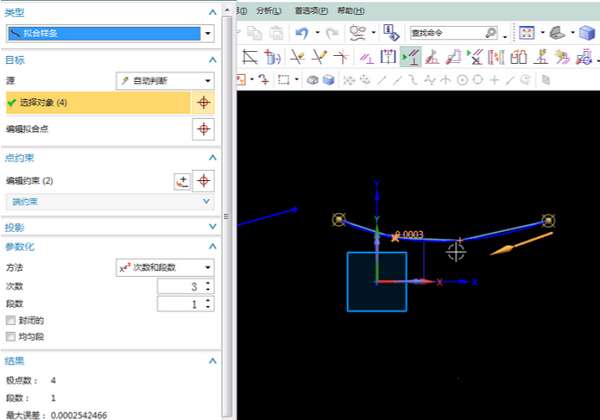Click the undo arrow icon in toolbar
The image size is (600, 420).
pyautogui.click(x=301, y=32)
